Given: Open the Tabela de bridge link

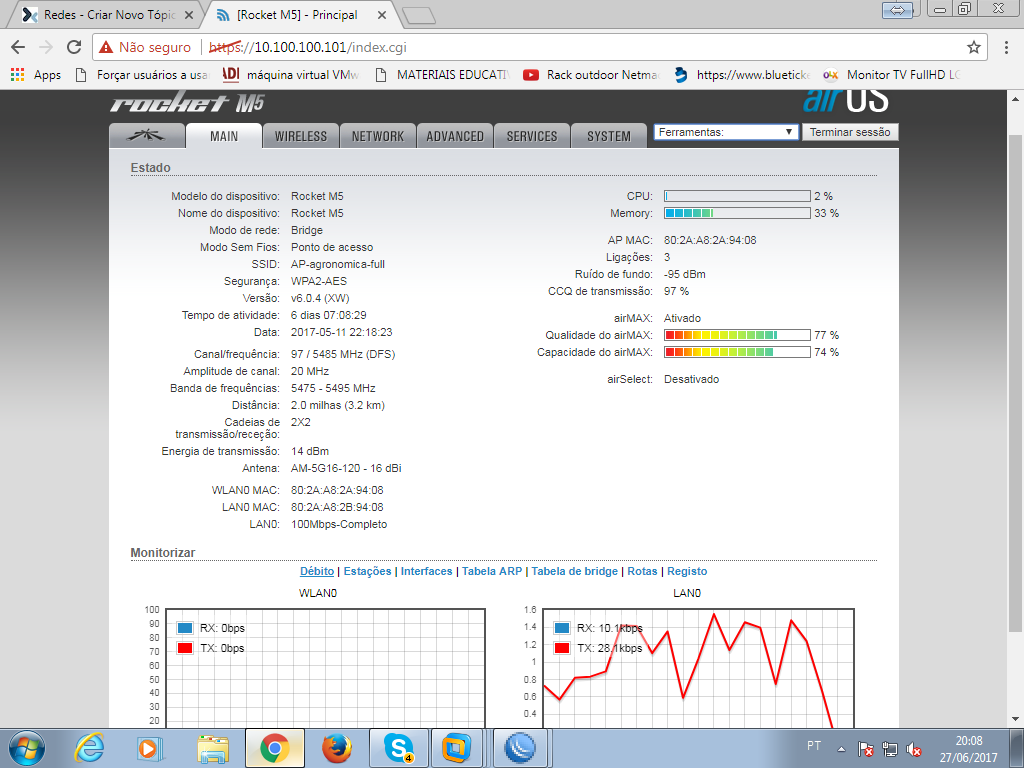Looking at the screenshot, I should [x=574, y=571].
